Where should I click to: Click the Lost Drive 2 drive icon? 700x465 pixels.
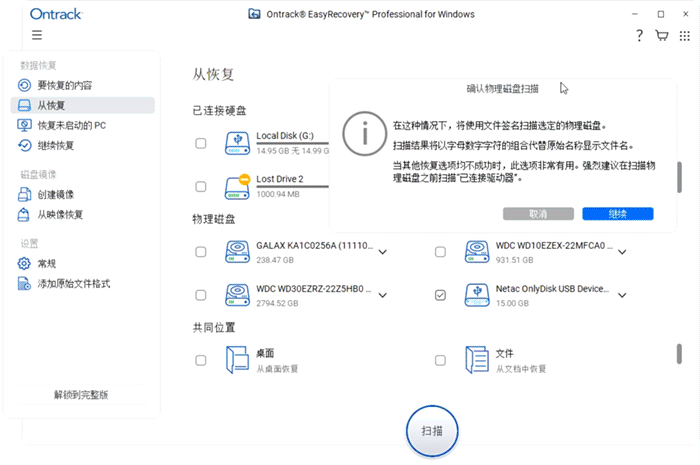237,187
